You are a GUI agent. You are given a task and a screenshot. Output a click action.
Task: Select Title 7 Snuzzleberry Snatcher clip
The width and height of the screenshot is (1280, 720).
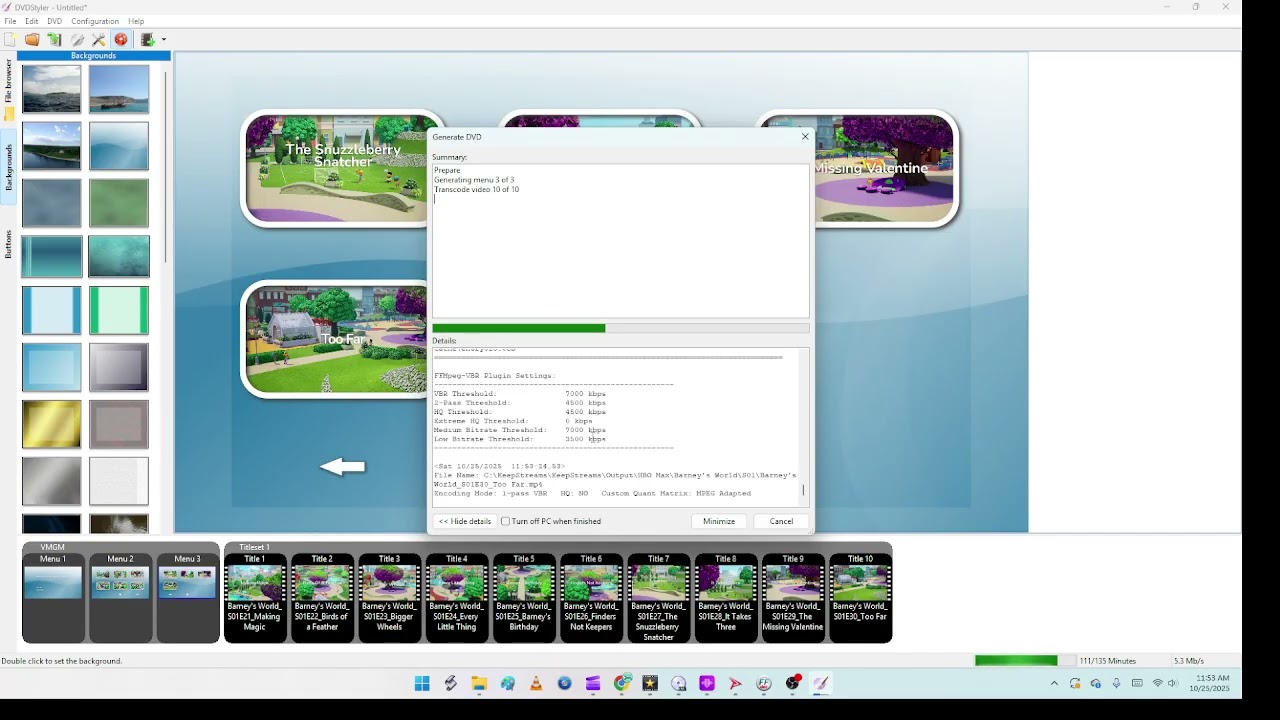[x=659, y=597]
